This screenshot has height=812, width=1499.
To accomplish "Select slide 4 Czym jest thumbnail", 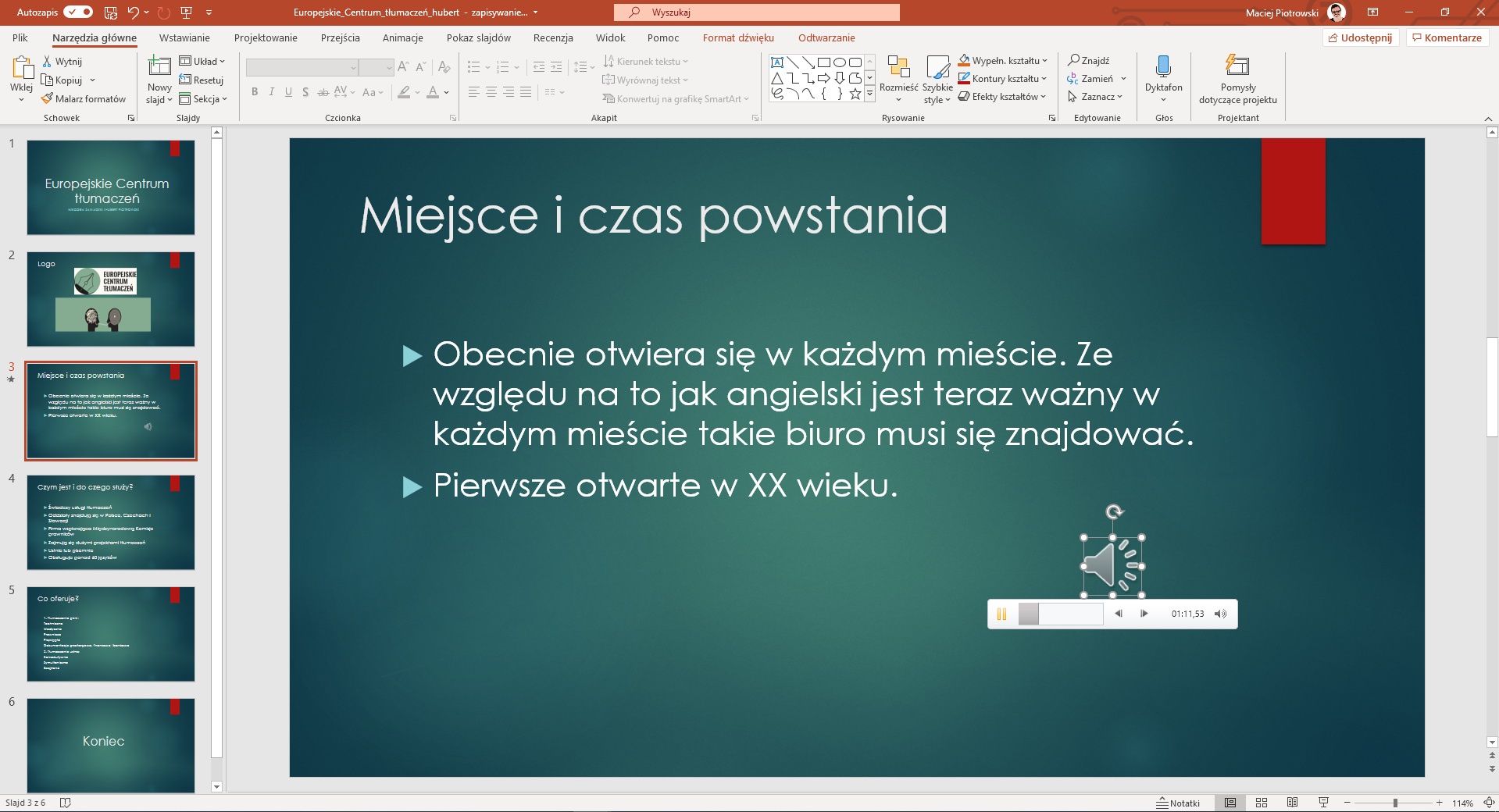I will tap(111, 522).
